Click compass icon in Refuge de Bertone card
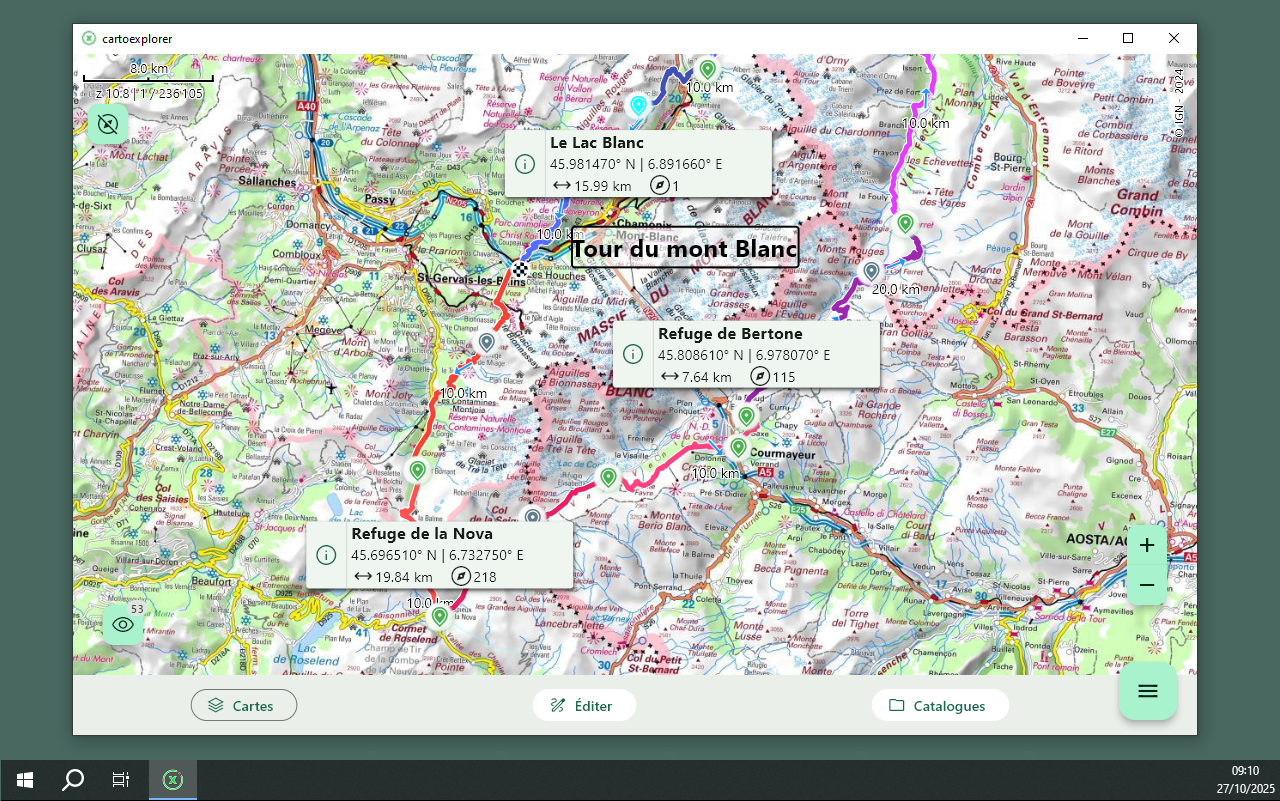Viewport: 1280px width, 801px height. [x=760, y=376]
